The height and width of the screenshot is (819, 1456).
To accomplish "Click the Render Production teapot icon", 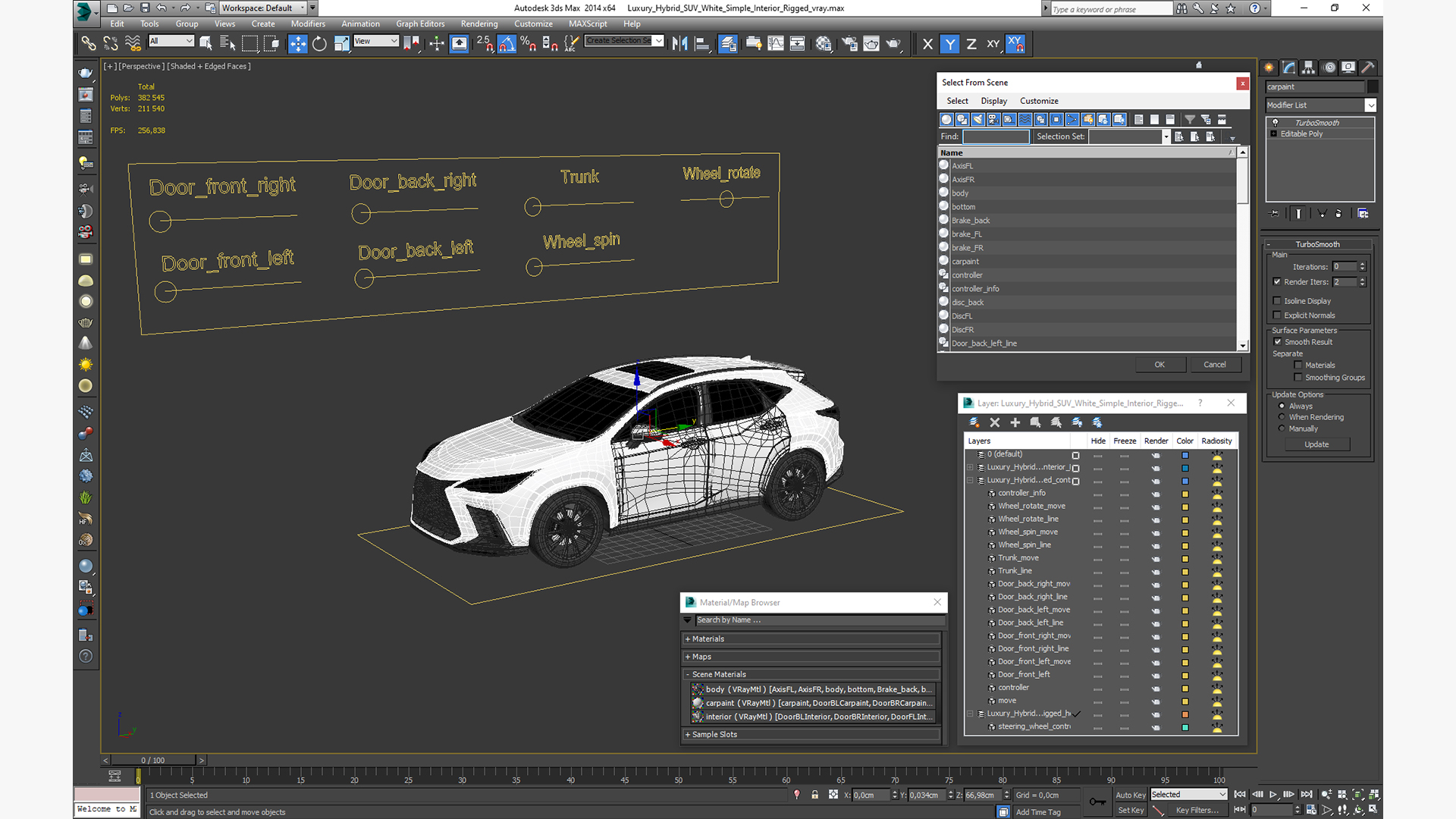I will click(x=893, y=44).
